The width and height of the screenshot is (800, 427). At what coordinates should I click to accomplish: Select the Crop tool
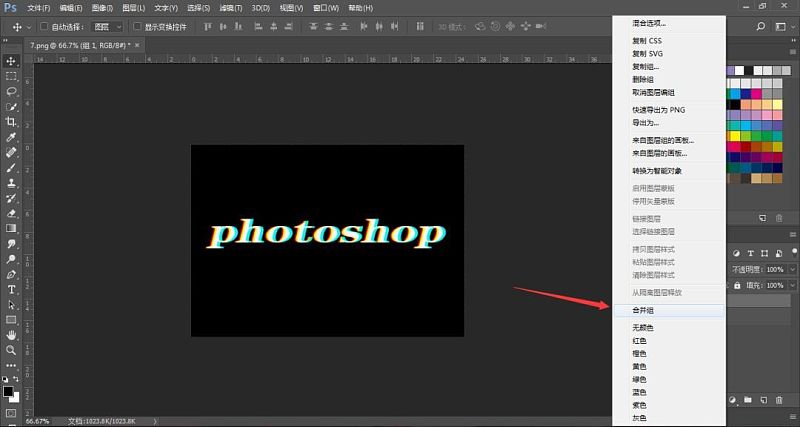tap(11, 122)
